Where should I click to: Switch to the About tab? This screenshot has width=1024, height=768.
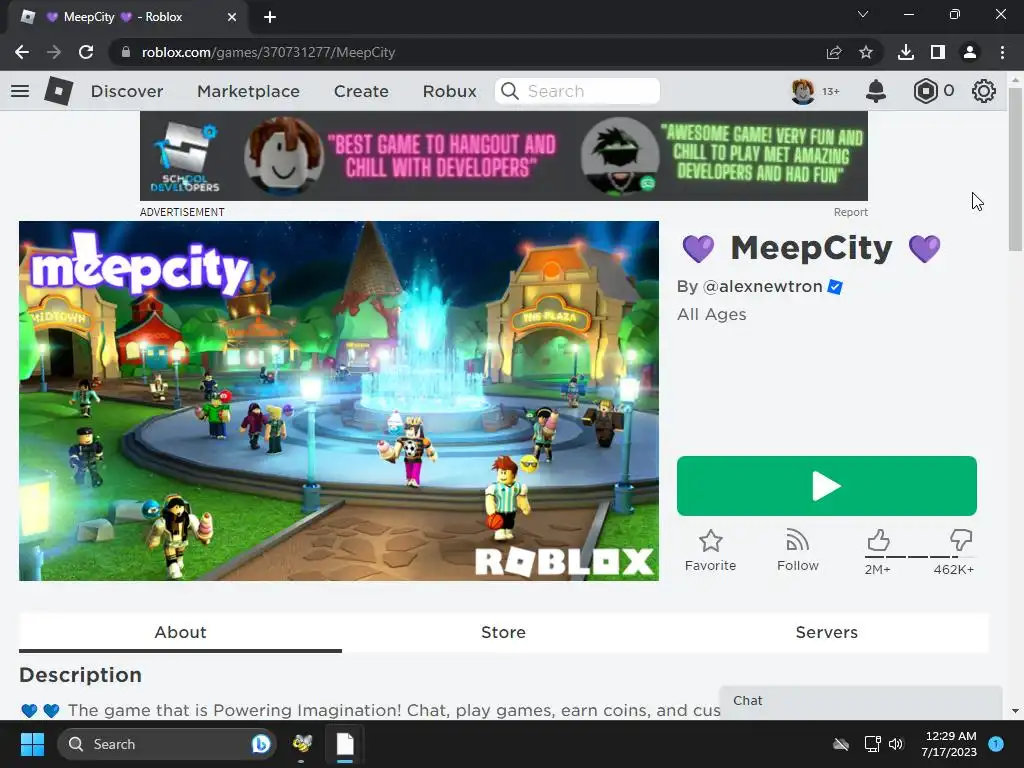point(180,632)
